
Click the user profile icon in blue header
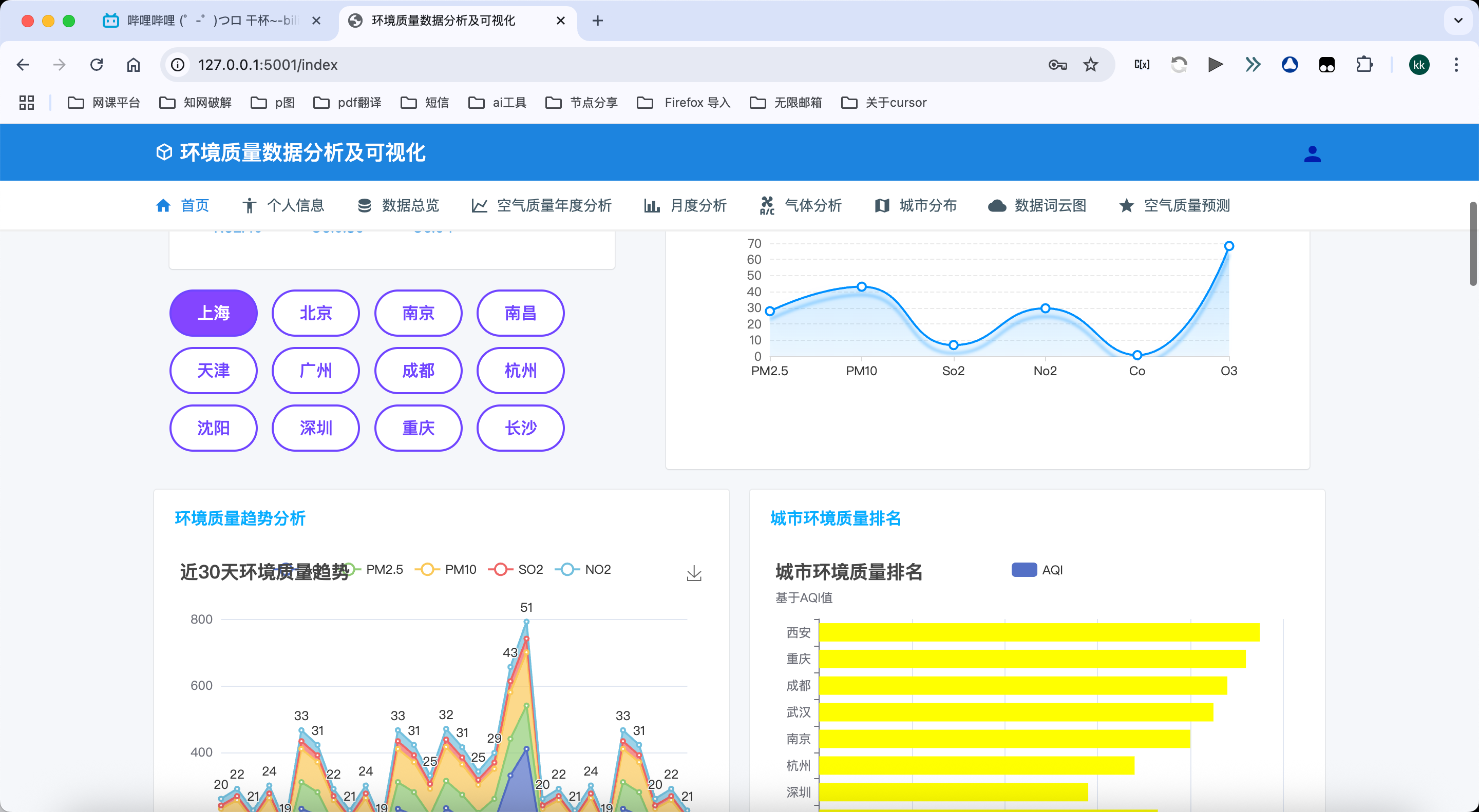coord(1312,154)
